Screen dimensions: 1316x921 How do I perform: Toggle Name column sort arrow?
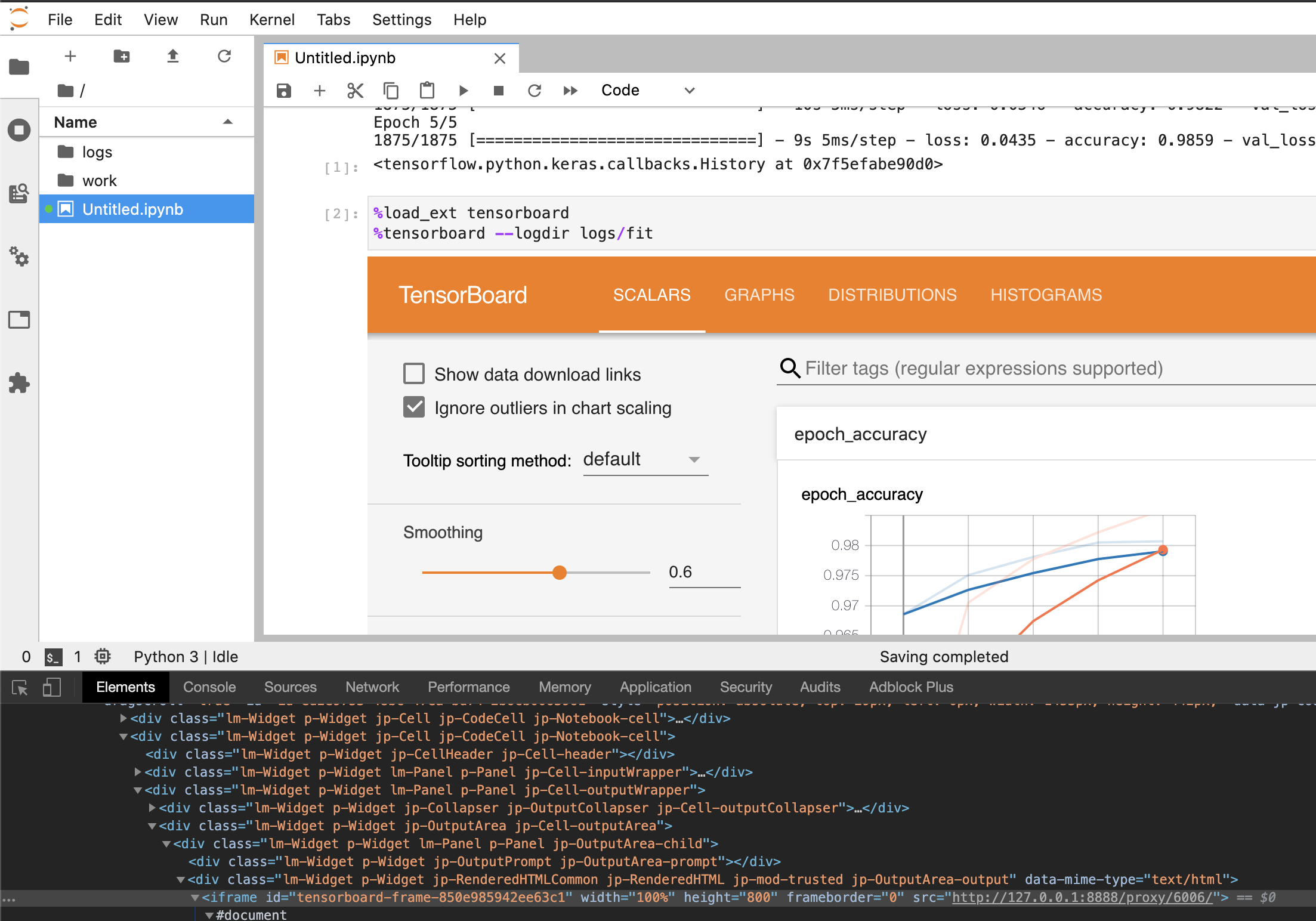pyautogui.click(x=227, y=122)
